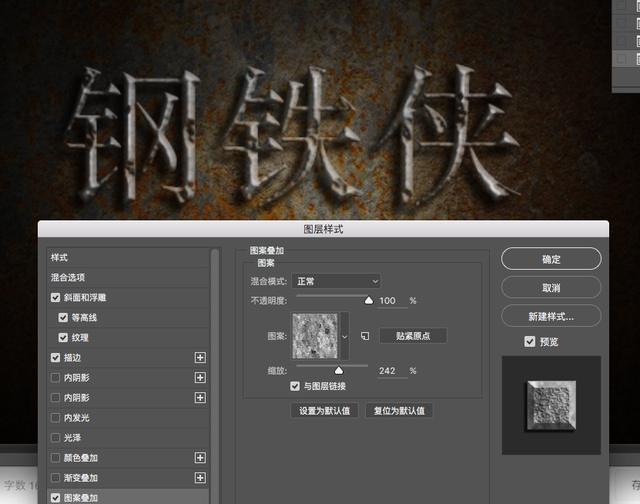This screenshot has height=504, width=640.
Task: Click the 缩放 value field showing 242
Action: [x=392, y=371]
